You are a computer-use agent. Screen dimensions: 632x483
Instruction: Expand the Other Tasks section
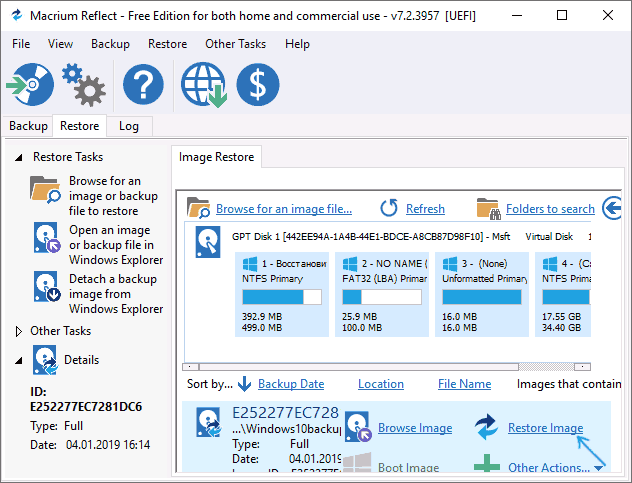click(20, 331)
